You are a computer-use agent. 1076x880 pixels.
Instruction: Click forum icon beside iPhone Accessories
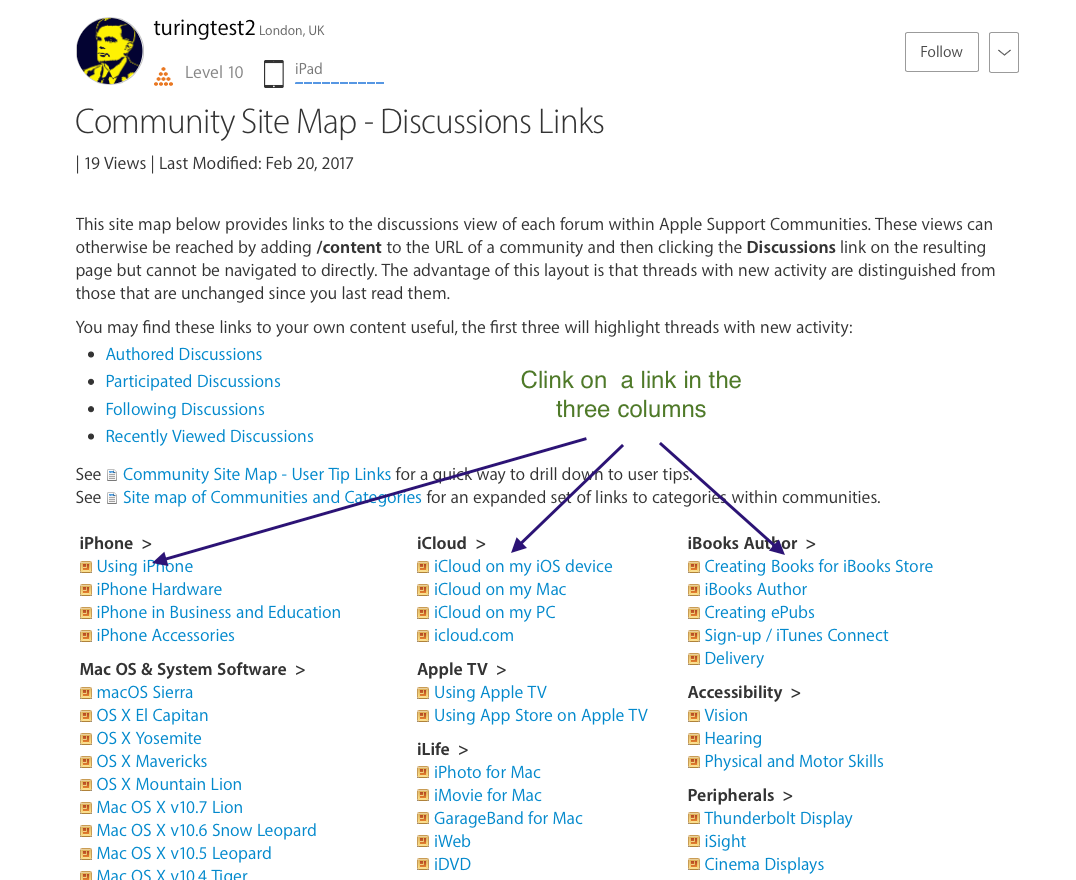click(86, 636)
